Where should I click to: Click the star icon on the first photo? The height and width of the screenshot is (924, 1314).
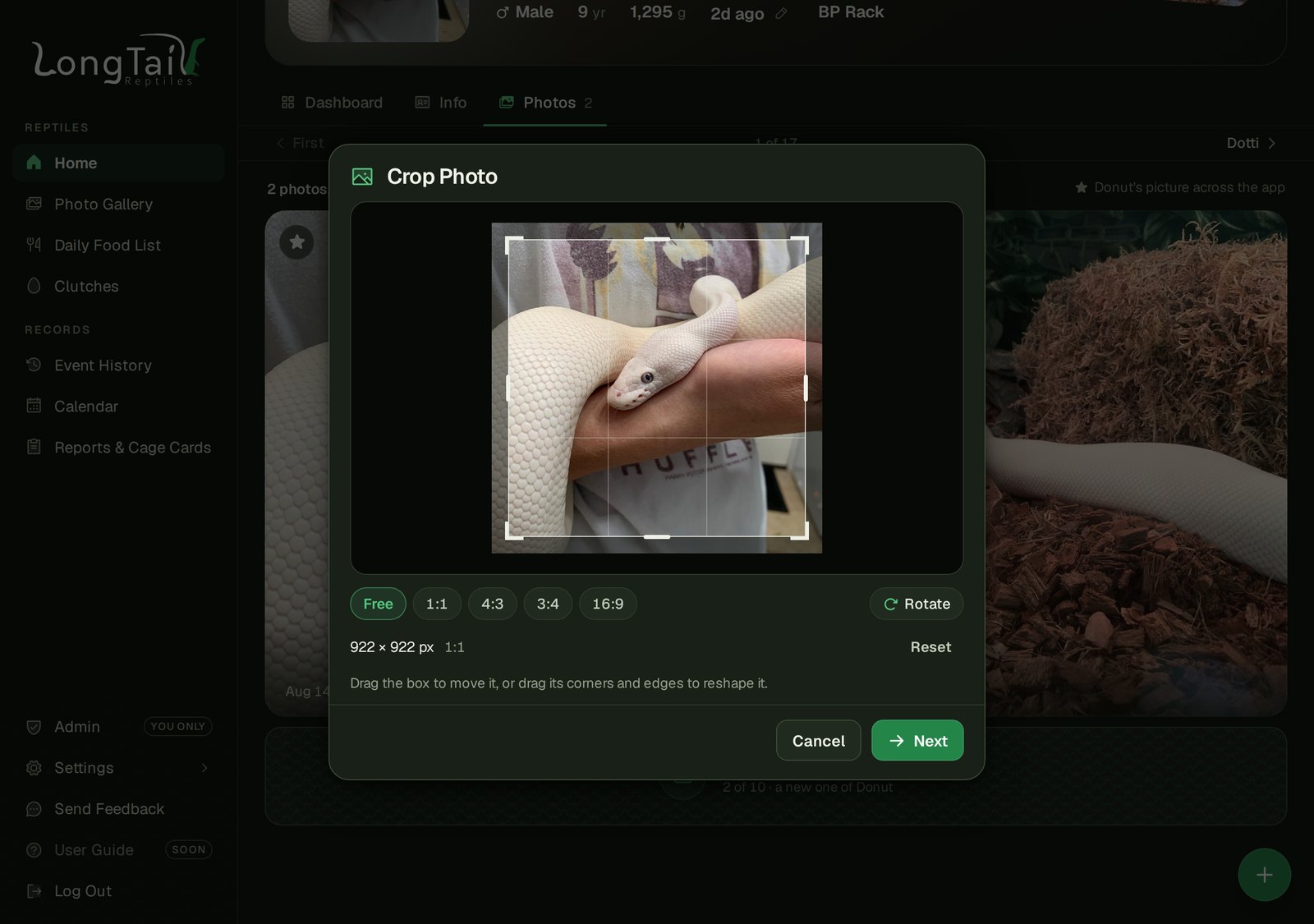point(296,241)
